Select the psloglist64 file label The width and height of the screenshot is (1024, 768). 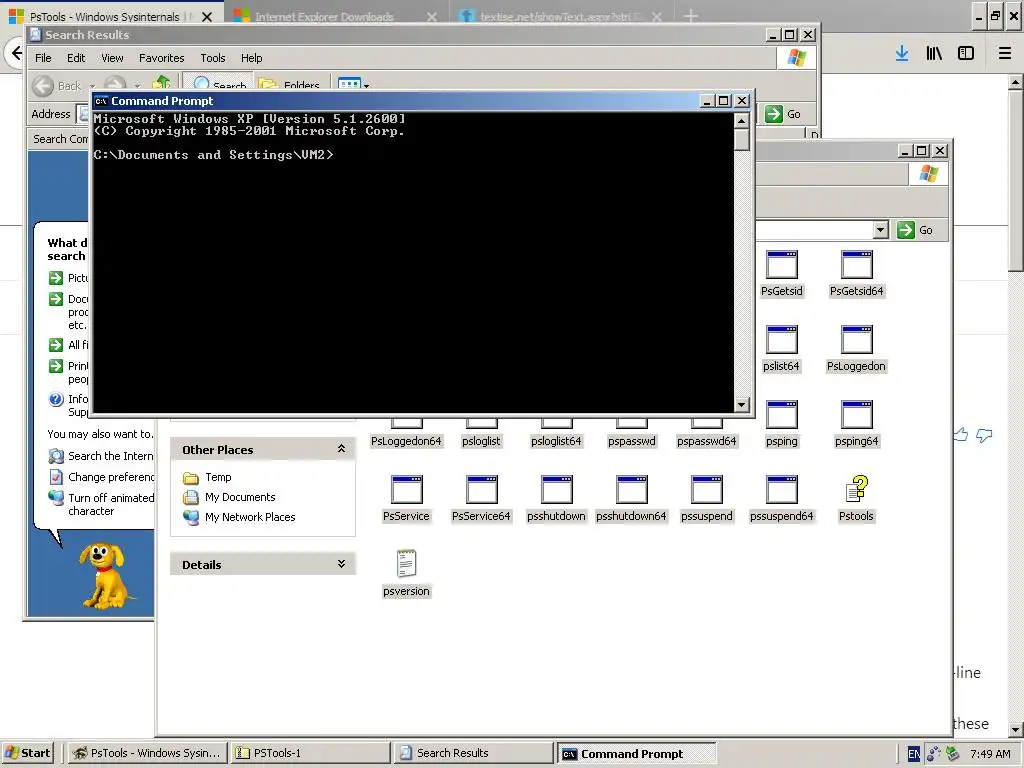[x=556, y=441]
